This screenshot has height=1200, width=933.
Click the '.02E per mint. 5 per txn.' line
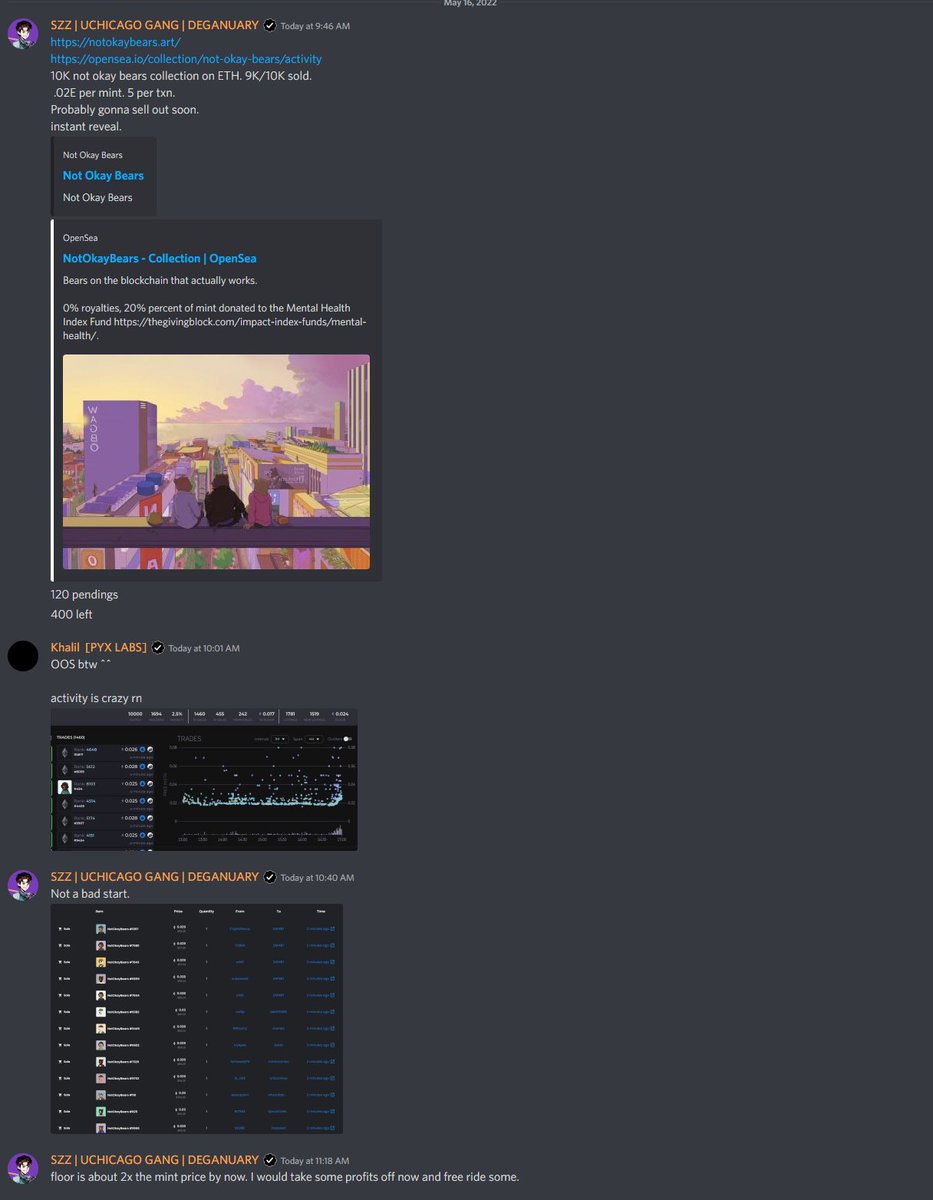point(113,93)
